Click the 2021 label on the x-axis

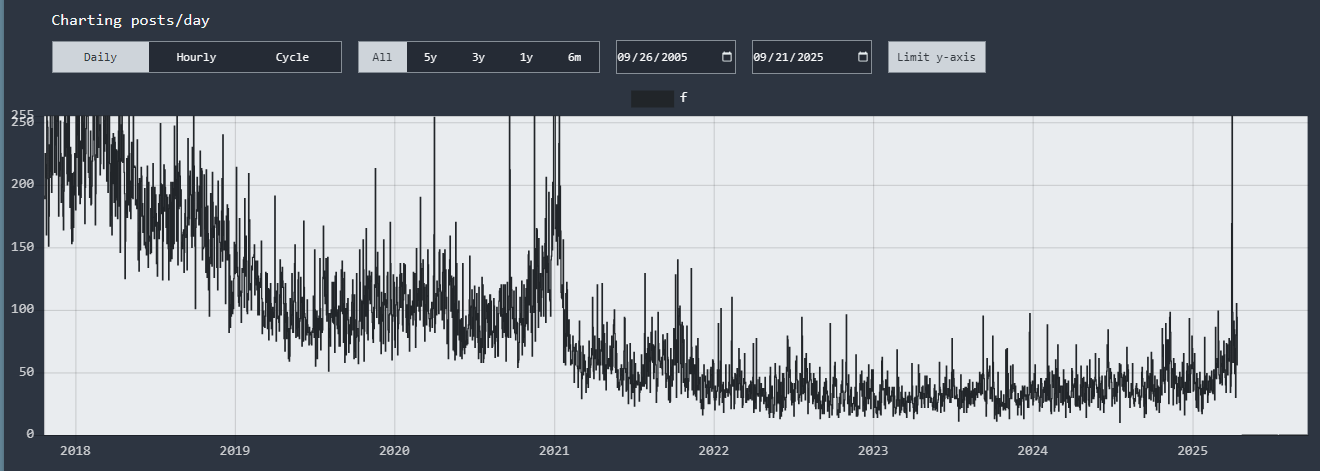tap(554, 451)
